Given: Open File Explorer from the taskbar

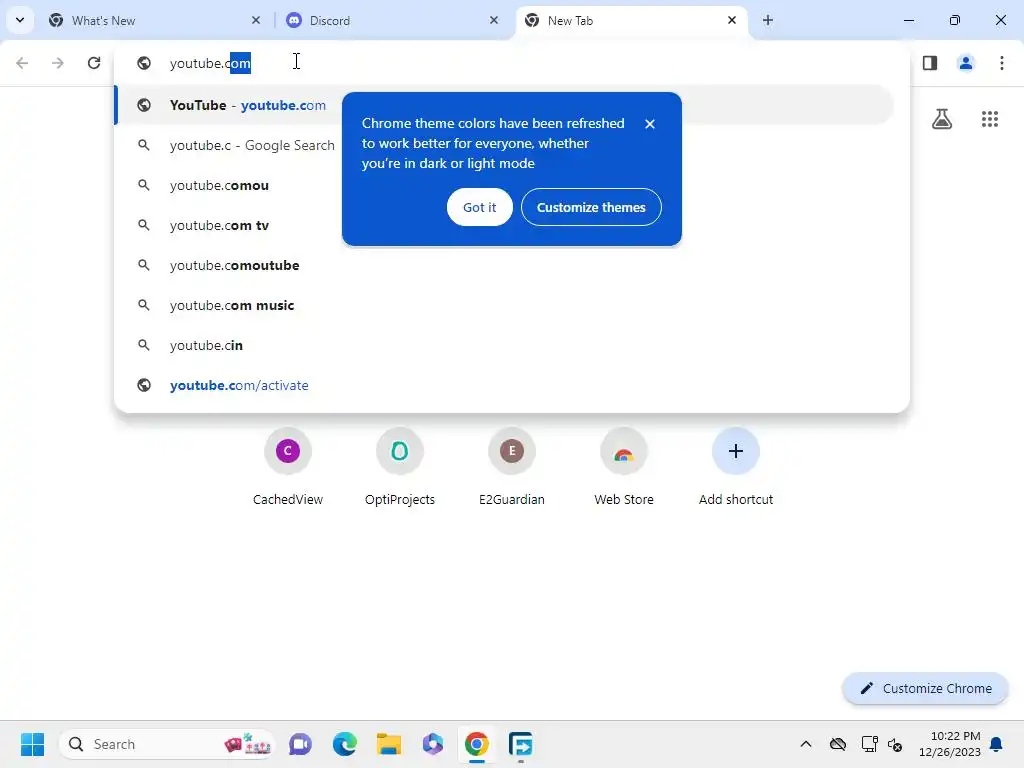Looking at the screenshot, I should [389, 744].
